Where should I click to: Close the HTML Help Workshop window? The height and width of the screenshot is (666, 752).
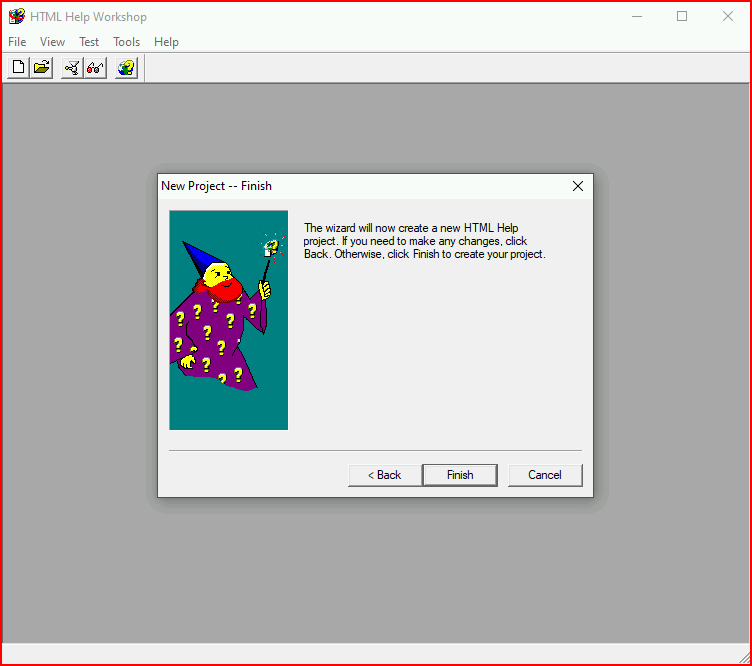[x=728, y=16]
